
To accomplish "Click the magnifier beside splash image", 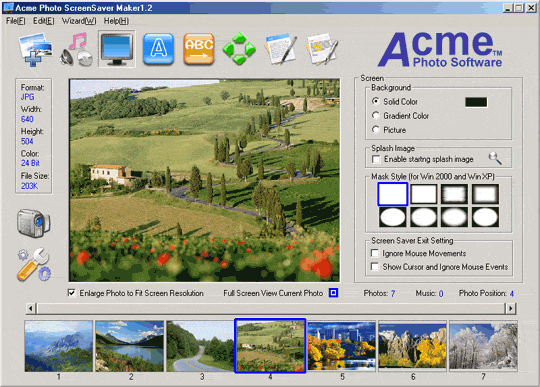I will 495,158.
